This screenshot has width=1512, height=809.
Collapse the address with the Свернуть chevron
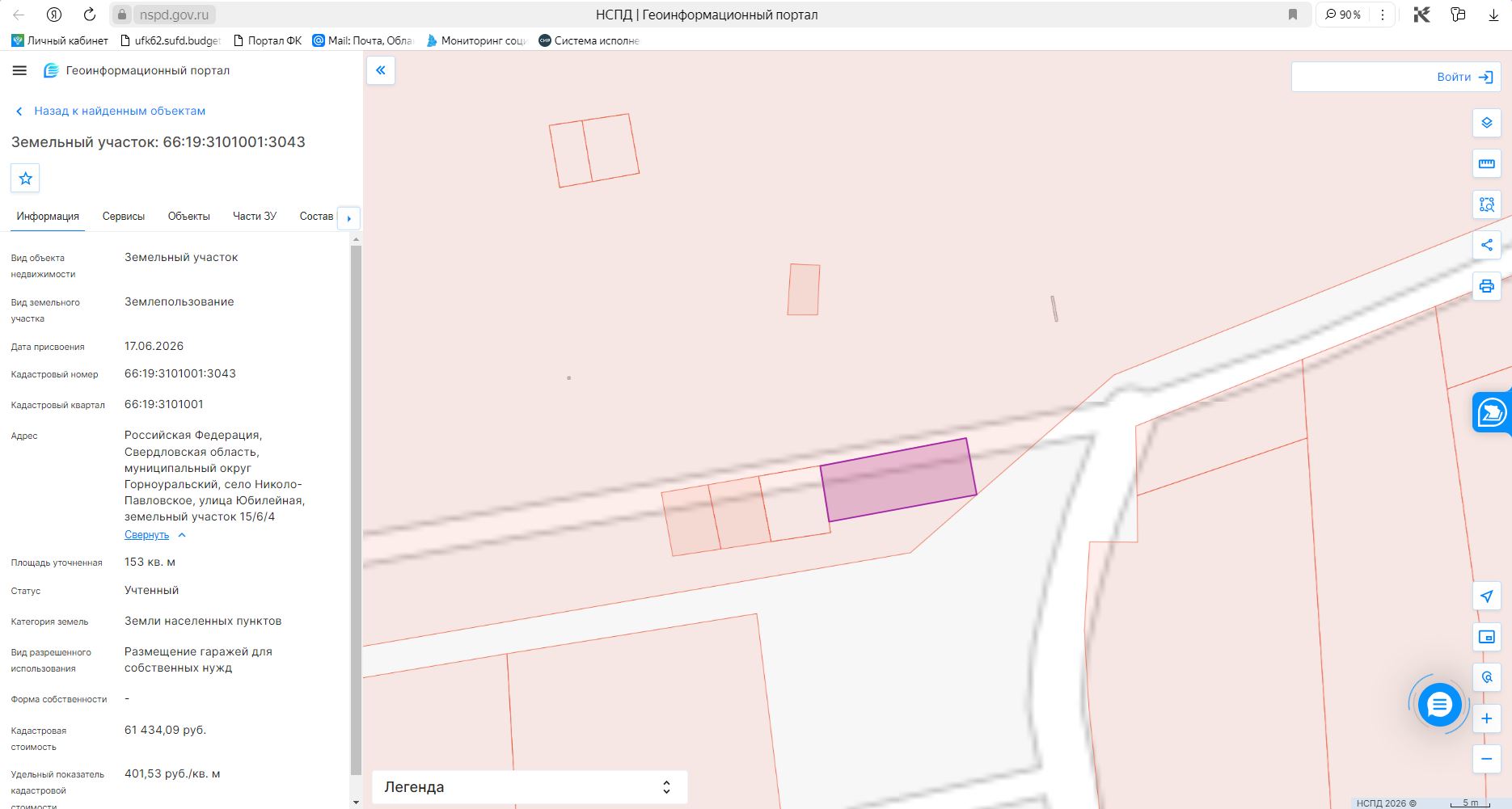click(155, 535)
